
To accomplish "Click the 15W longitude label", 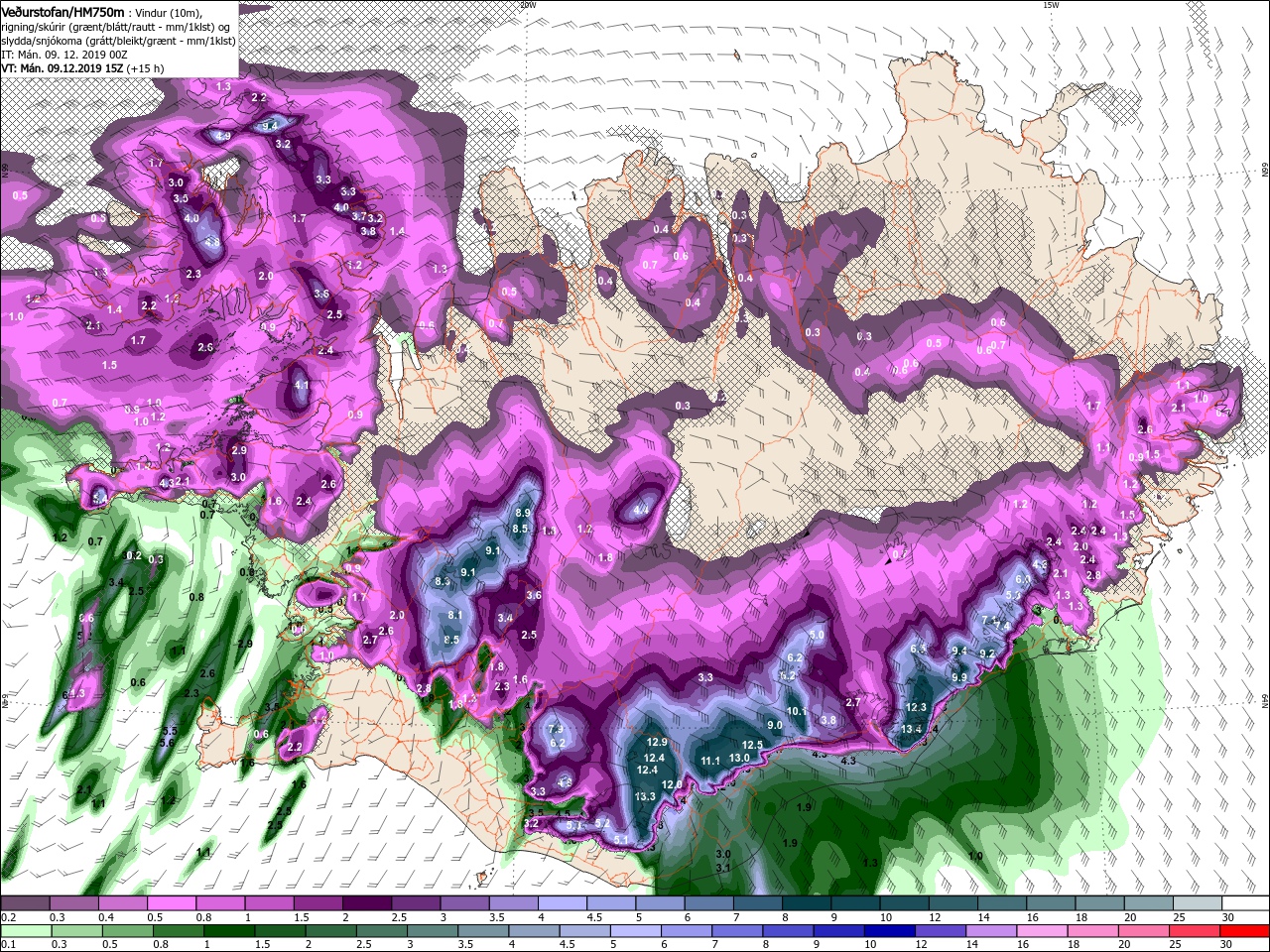I will coord(1051,5).
